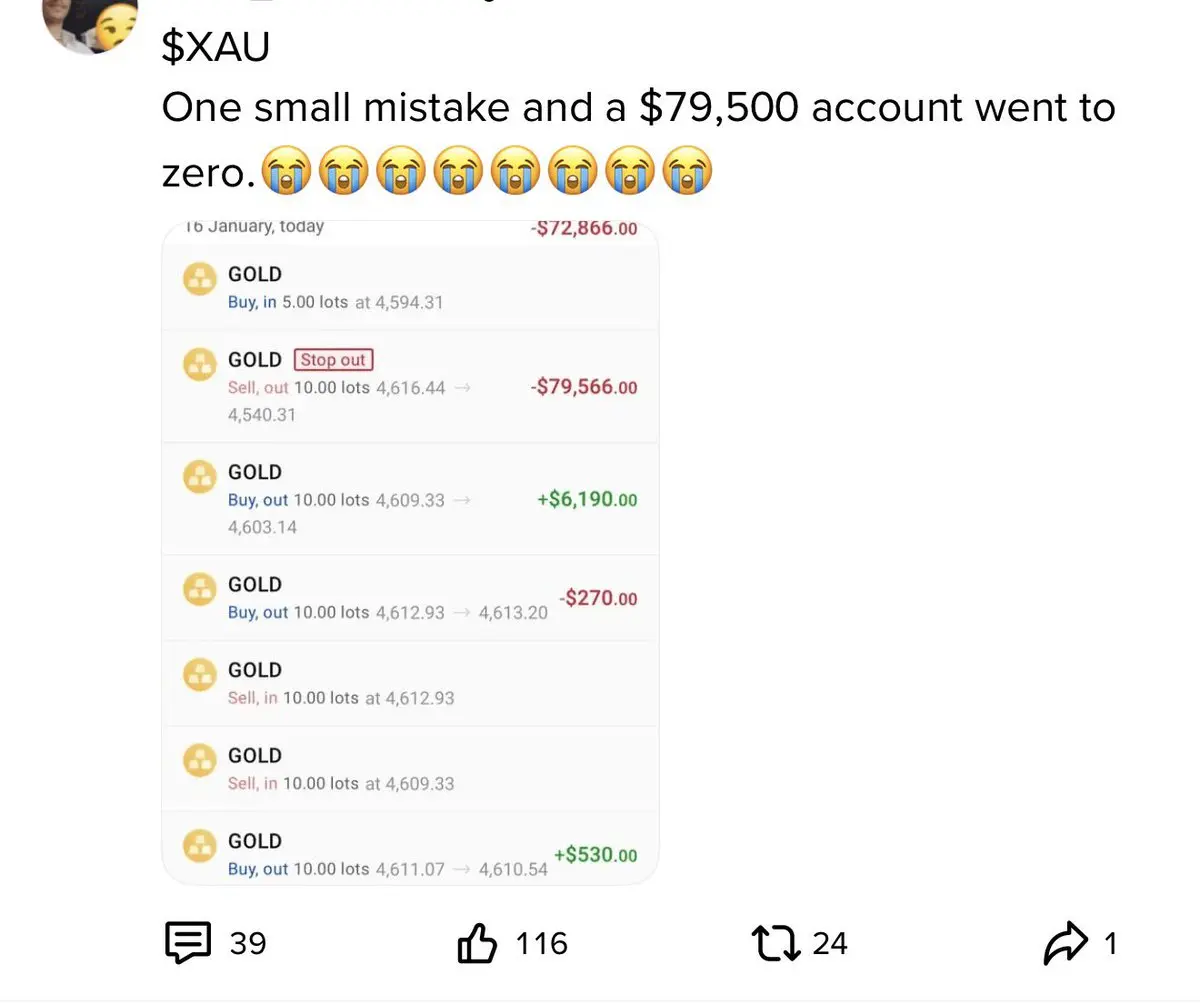The width and height of the screenshot is (1200, 1005).
Task: Open the $XAU ticker link
Action: [215, 47]
